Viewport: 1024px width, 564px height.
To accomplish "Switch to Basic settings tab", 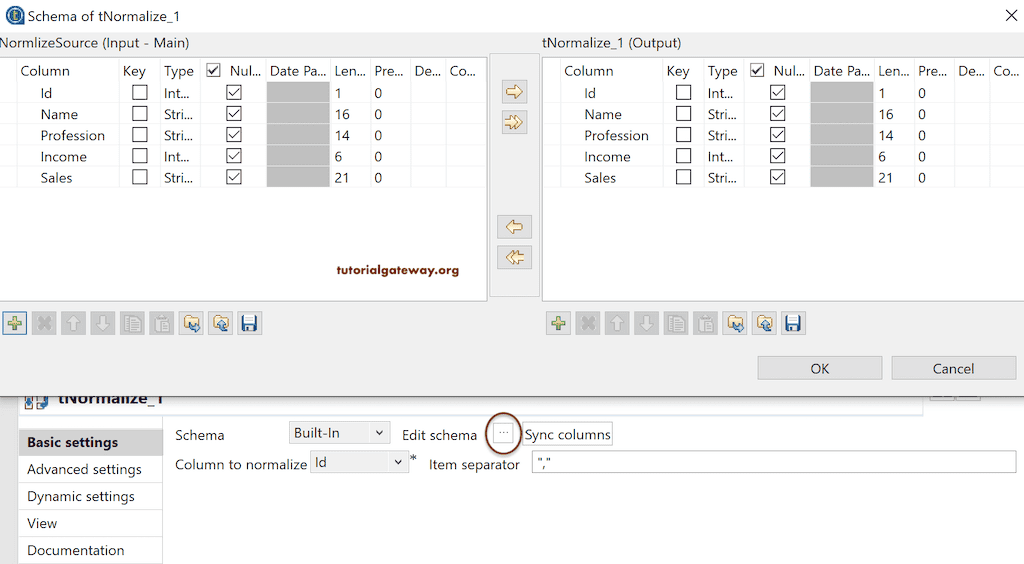I will click(x=90, y=442).
